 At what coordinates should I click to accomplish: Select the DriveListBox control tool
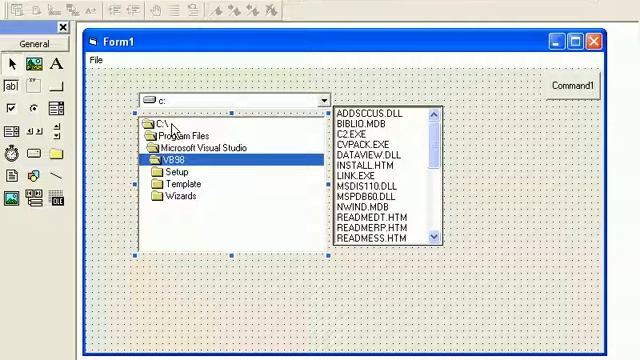(34, 153)
